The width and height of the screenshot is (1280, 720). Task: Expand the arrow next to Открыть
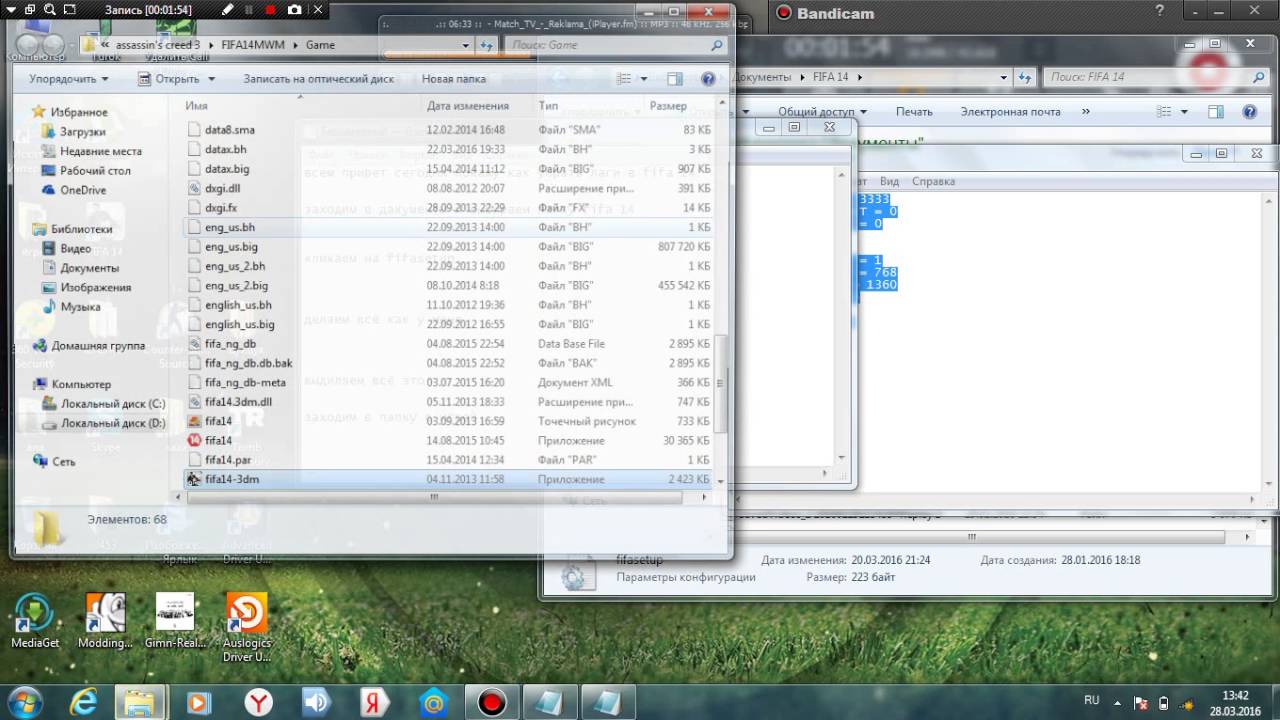click(x=210, y=79)
